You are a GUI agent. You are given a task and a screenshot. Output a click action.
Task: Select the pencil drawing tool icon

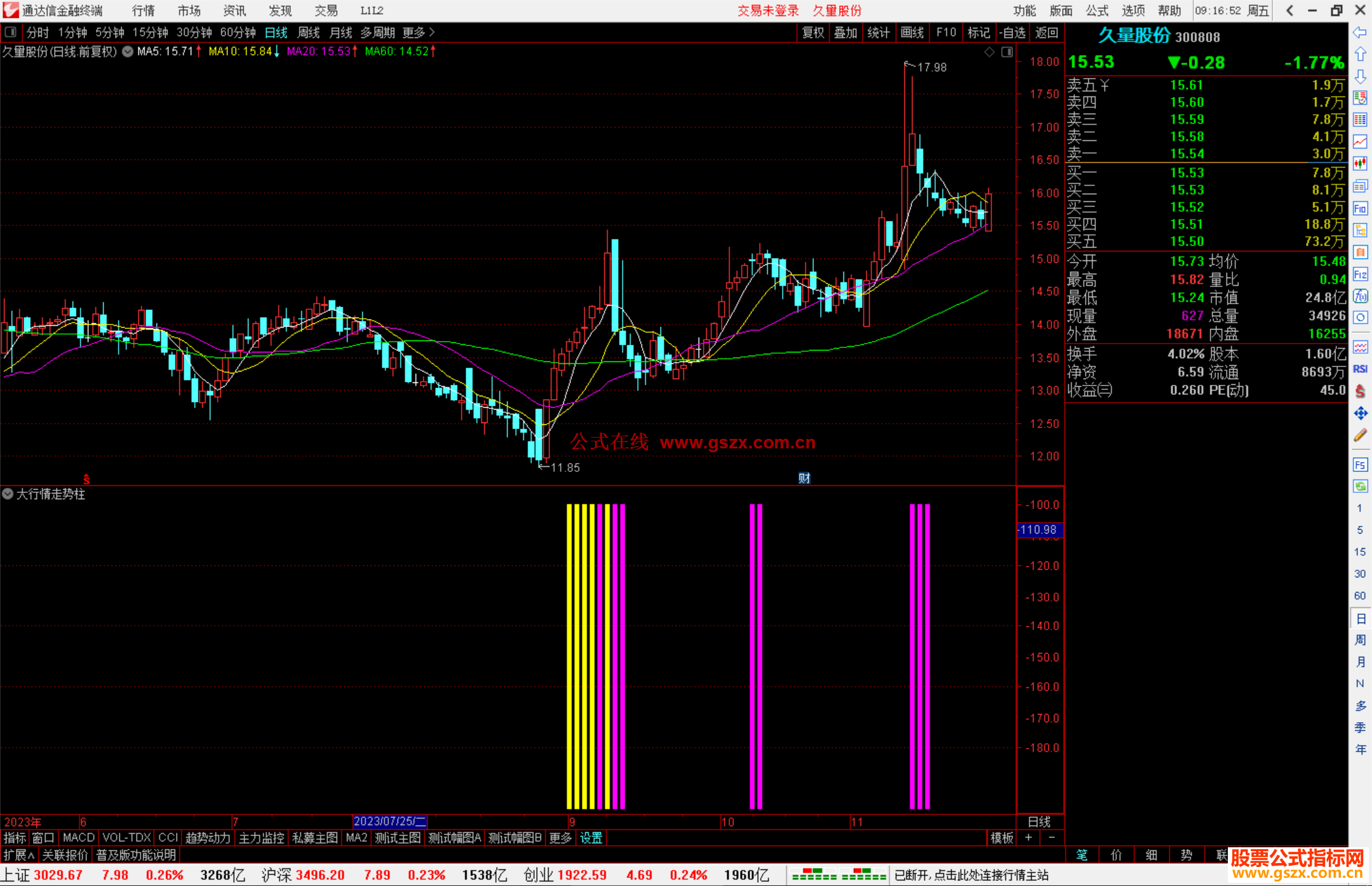tap(1360, 436)
